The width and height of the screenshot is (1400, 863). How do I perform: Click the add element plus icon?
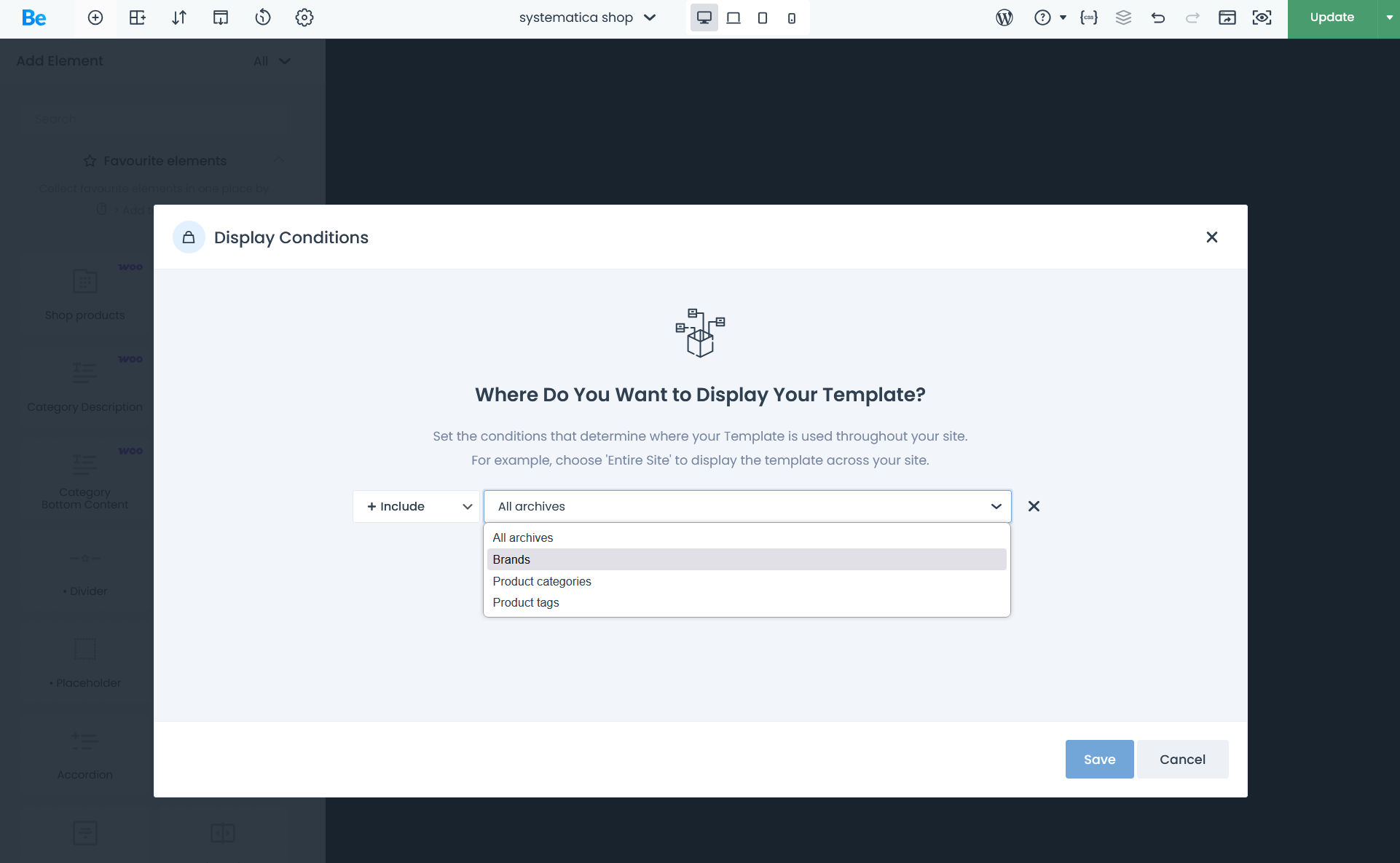pyautogui.click(x=95, y=17)
